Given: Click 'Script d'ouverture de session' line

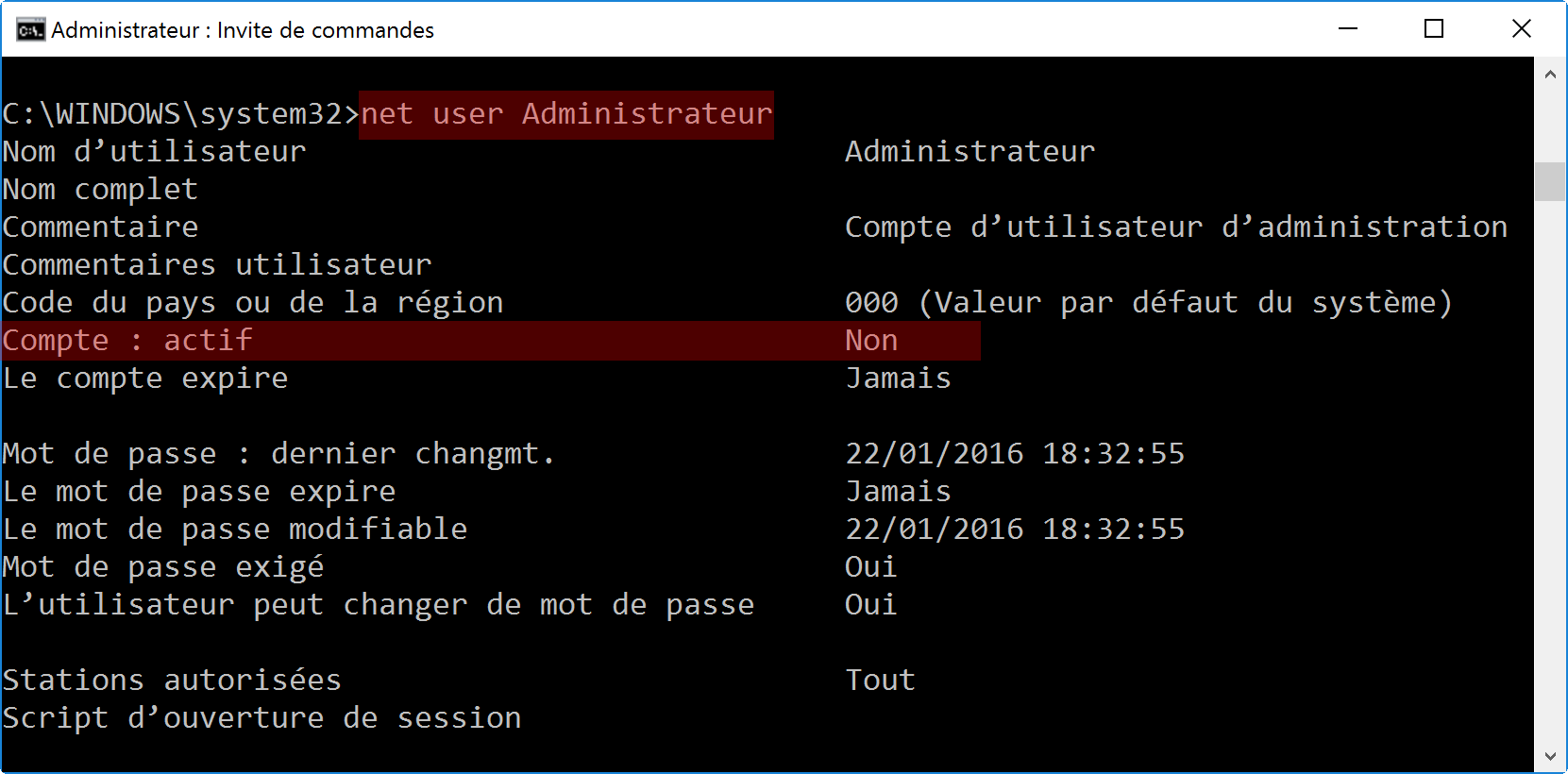Looking at the screenshot, I should (x=262, y=718).
